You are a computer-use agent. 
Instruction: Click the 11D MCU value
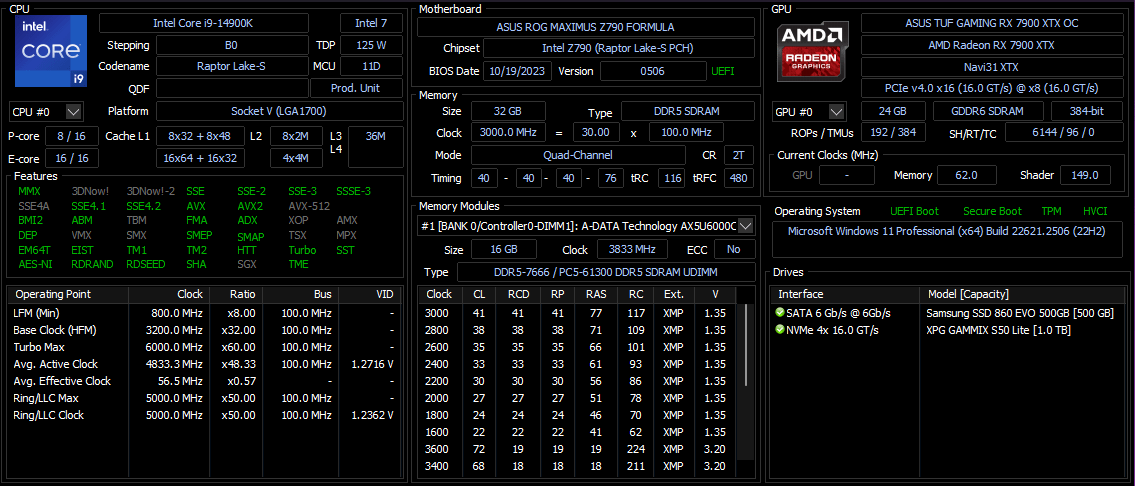coord(371,66)
